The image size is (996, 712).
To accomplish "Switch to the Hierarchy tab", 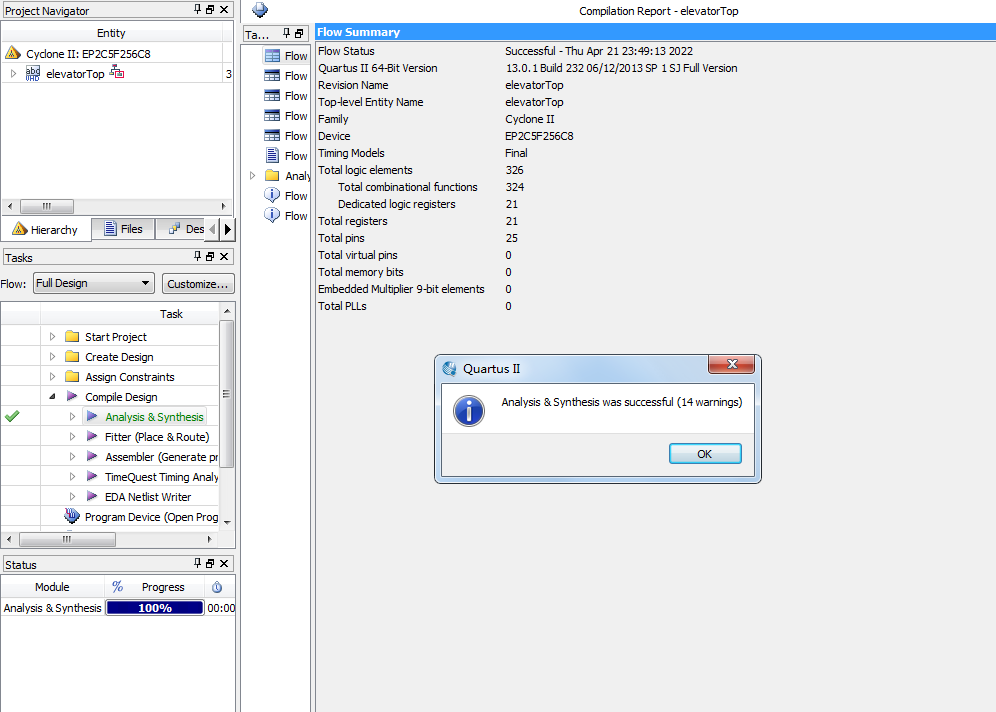I will (46, 229).
